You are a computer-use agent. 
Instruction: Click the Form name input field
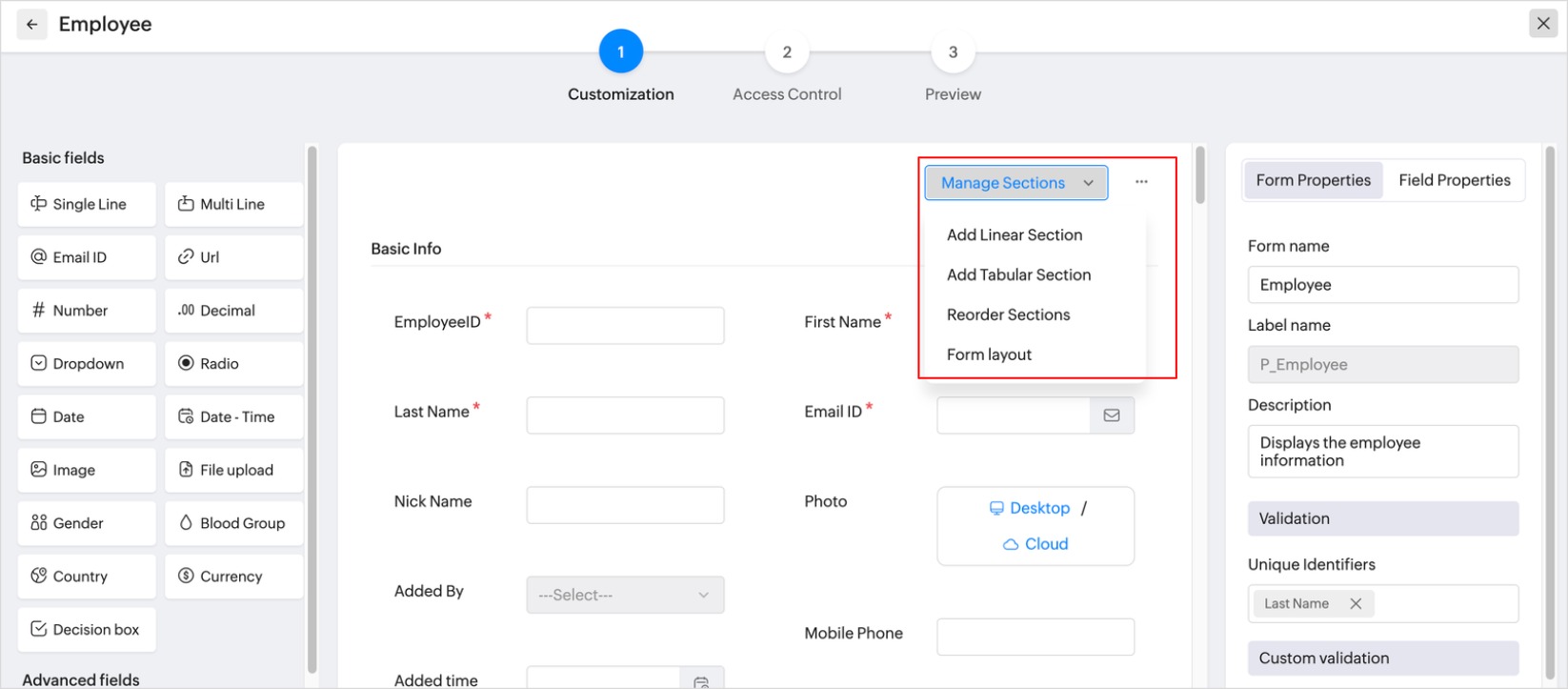coord(1382,285)
